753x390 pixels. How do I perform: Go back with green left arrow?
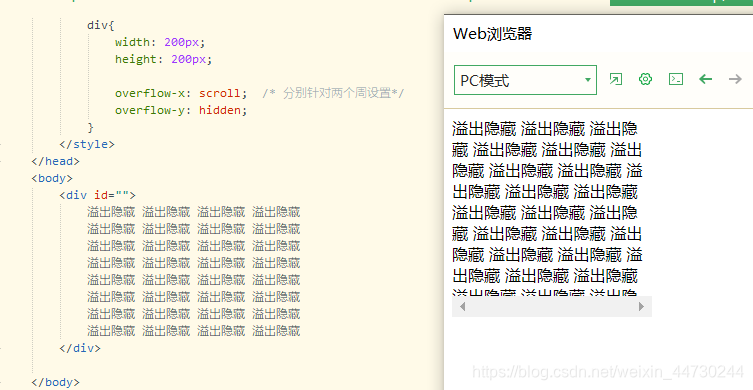point(705,79)
